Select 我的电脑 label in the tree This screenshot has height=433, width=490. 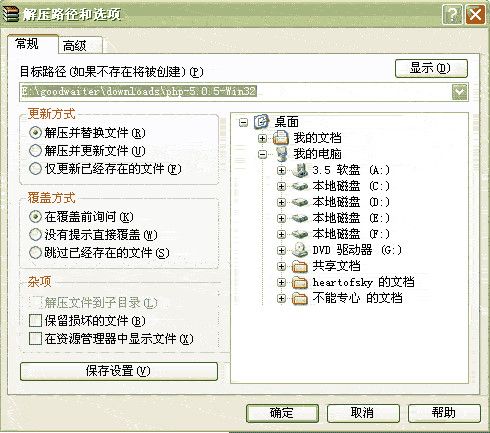(317, 154)
